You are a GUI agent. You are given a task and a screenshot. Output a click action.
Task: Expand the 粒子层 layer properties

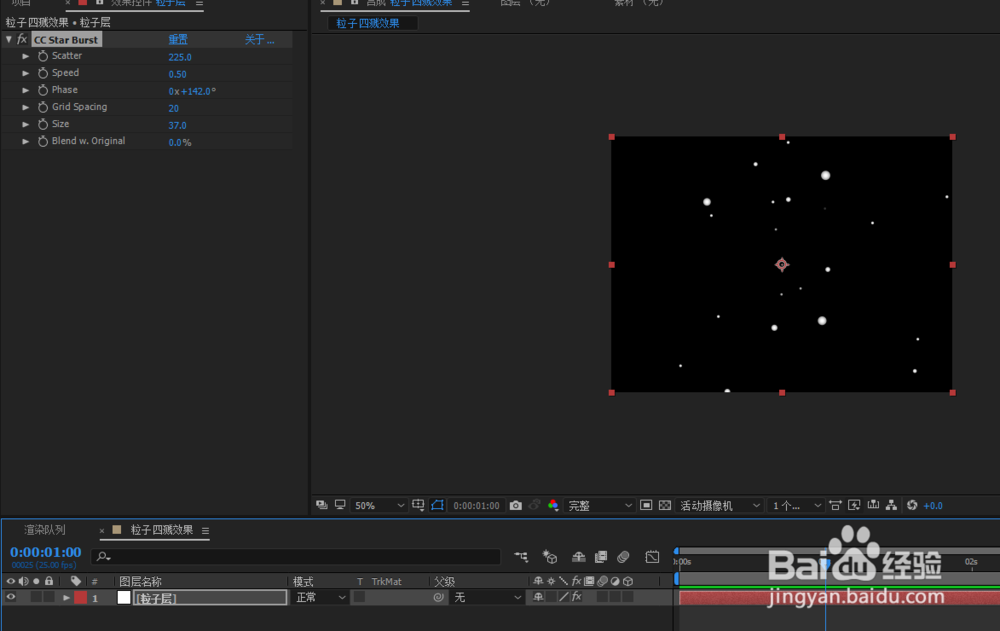[x=66, y=598]
